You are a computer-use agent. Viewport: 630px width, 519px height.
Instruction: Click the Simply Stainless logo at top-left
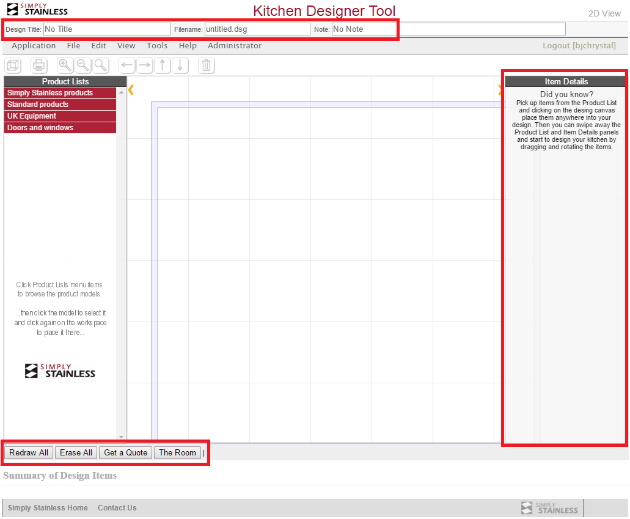coord(37,9)
